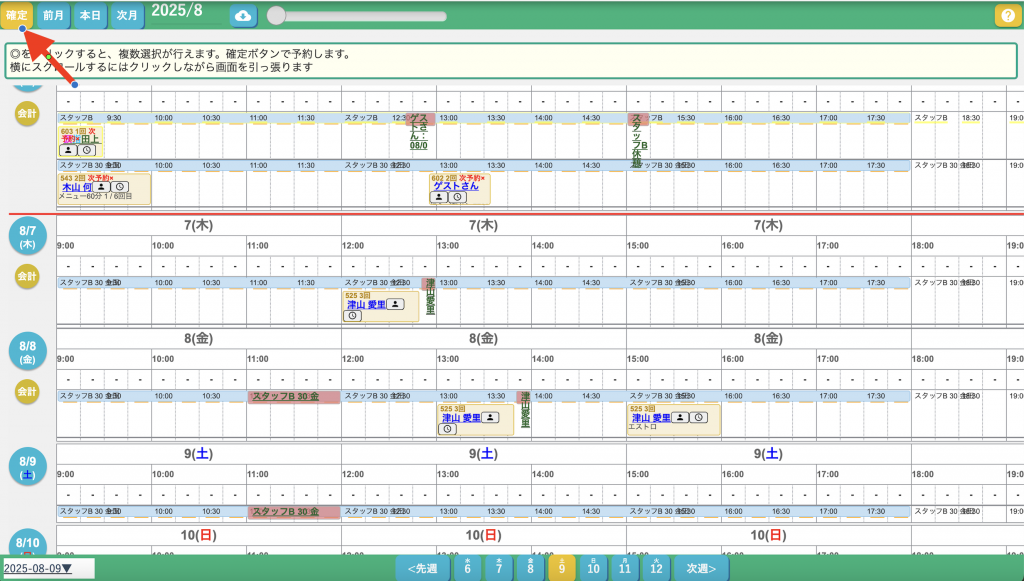Click the red スタッフB 30 金 block on 8/8
Screen dimensions: 1024x581
point(293,397)
